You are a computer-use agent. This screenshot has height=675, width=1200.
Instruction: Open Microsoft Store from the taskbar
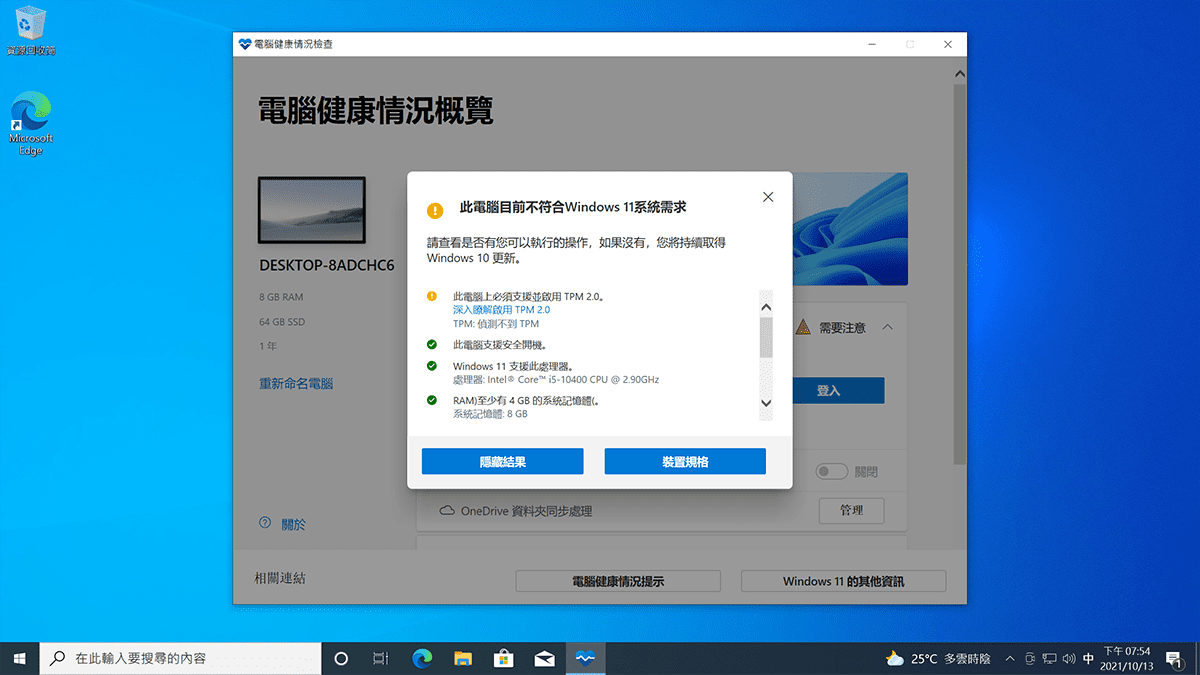click(x=503, y=658)
